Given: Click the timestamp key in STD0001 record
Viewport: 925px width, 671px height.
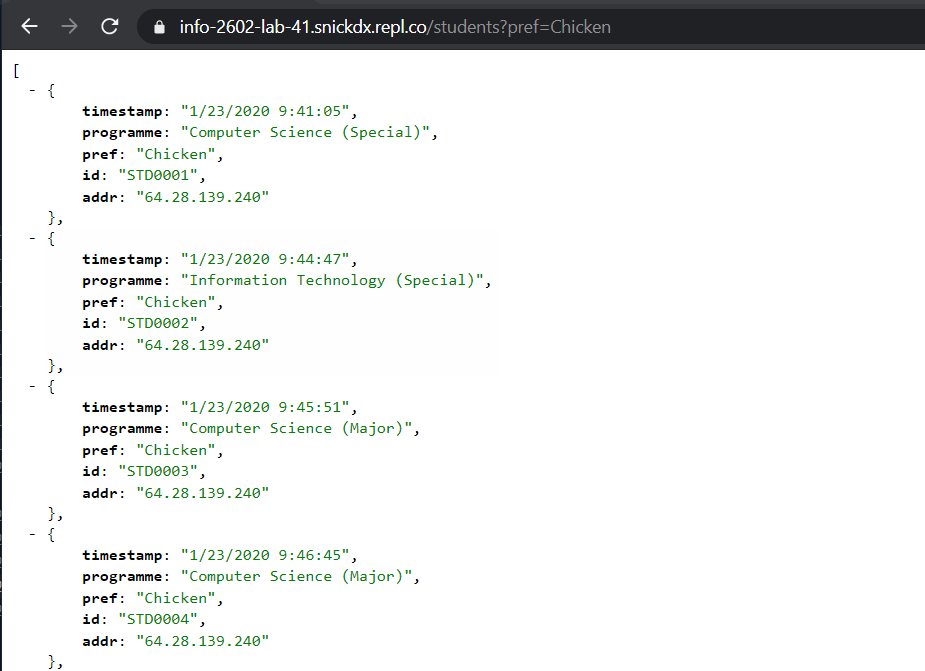Looking at the screenshot, I should (x=122, y=112).
